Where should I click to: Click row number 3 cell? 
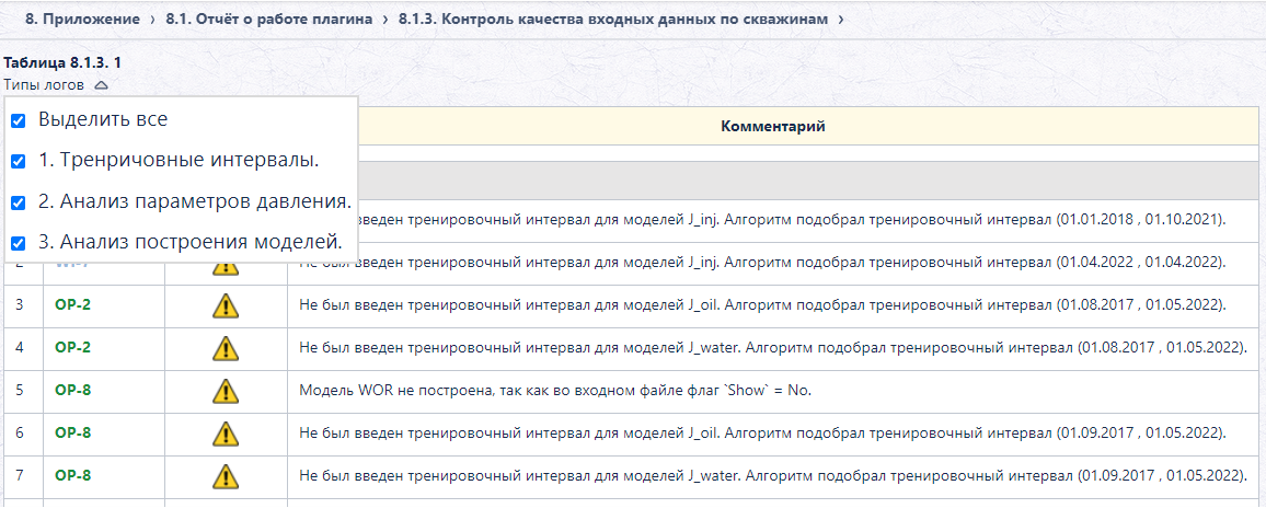(22, 305)
